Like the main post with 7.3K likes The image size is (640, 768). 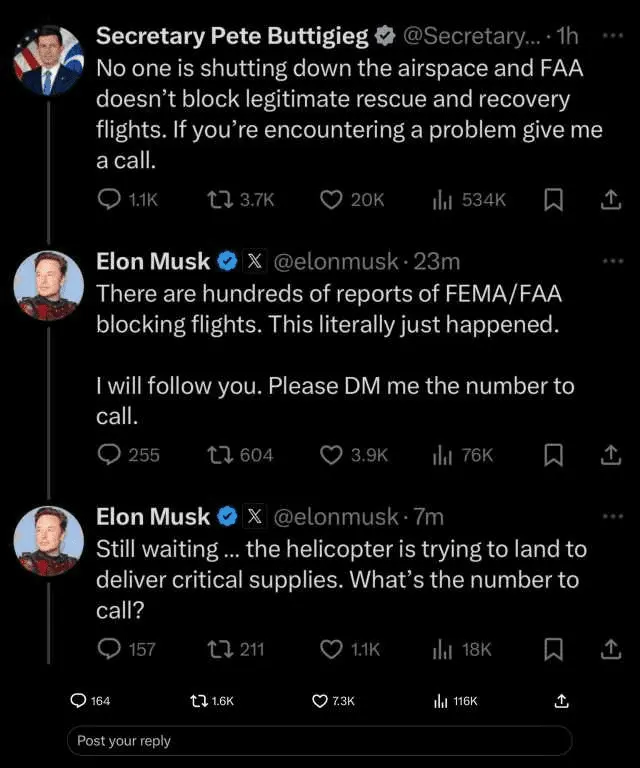[320, 701]
